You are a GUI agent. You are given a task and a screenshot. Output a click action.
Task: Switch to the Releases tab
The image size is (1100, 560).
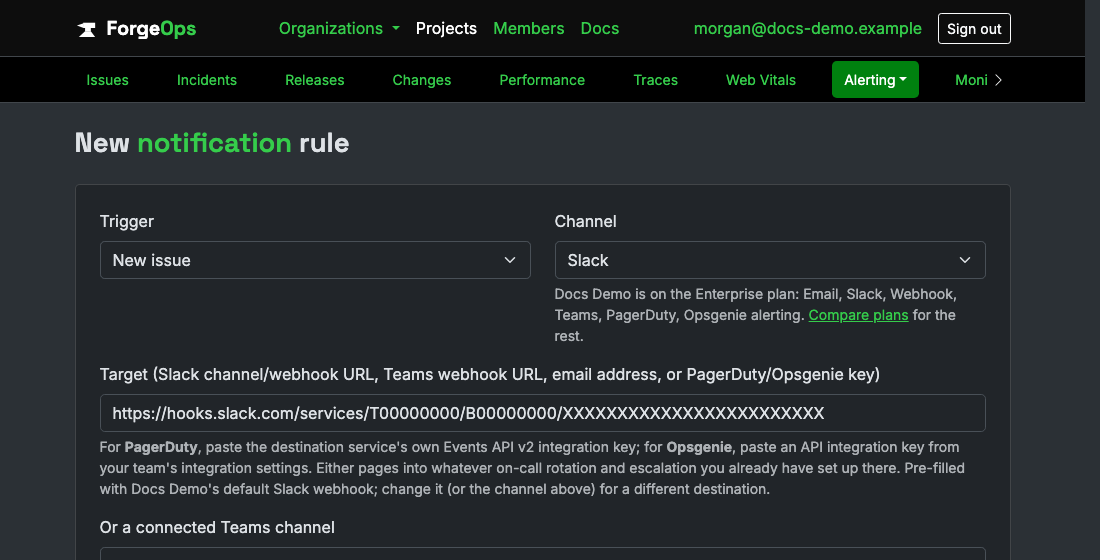click(x=314, y=80)
